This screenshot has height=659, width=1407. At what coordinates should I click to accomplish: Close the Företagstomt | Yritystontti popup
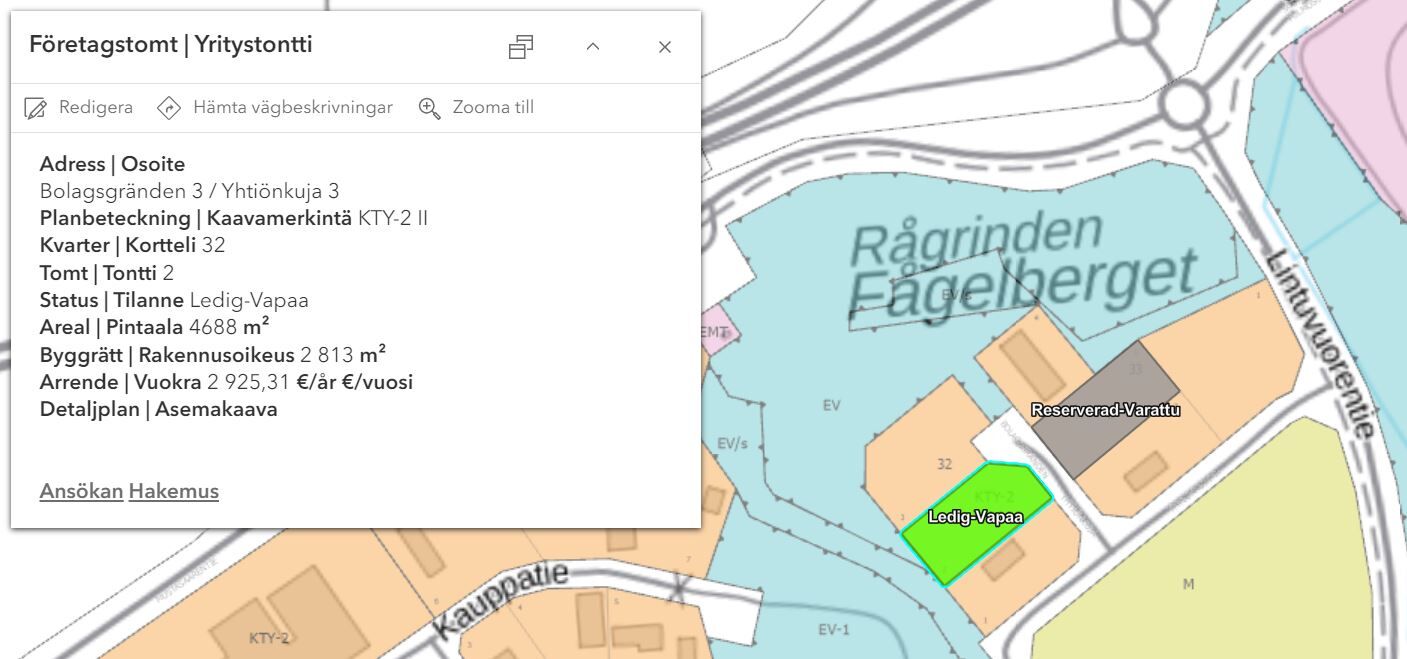tap(665, 47)
